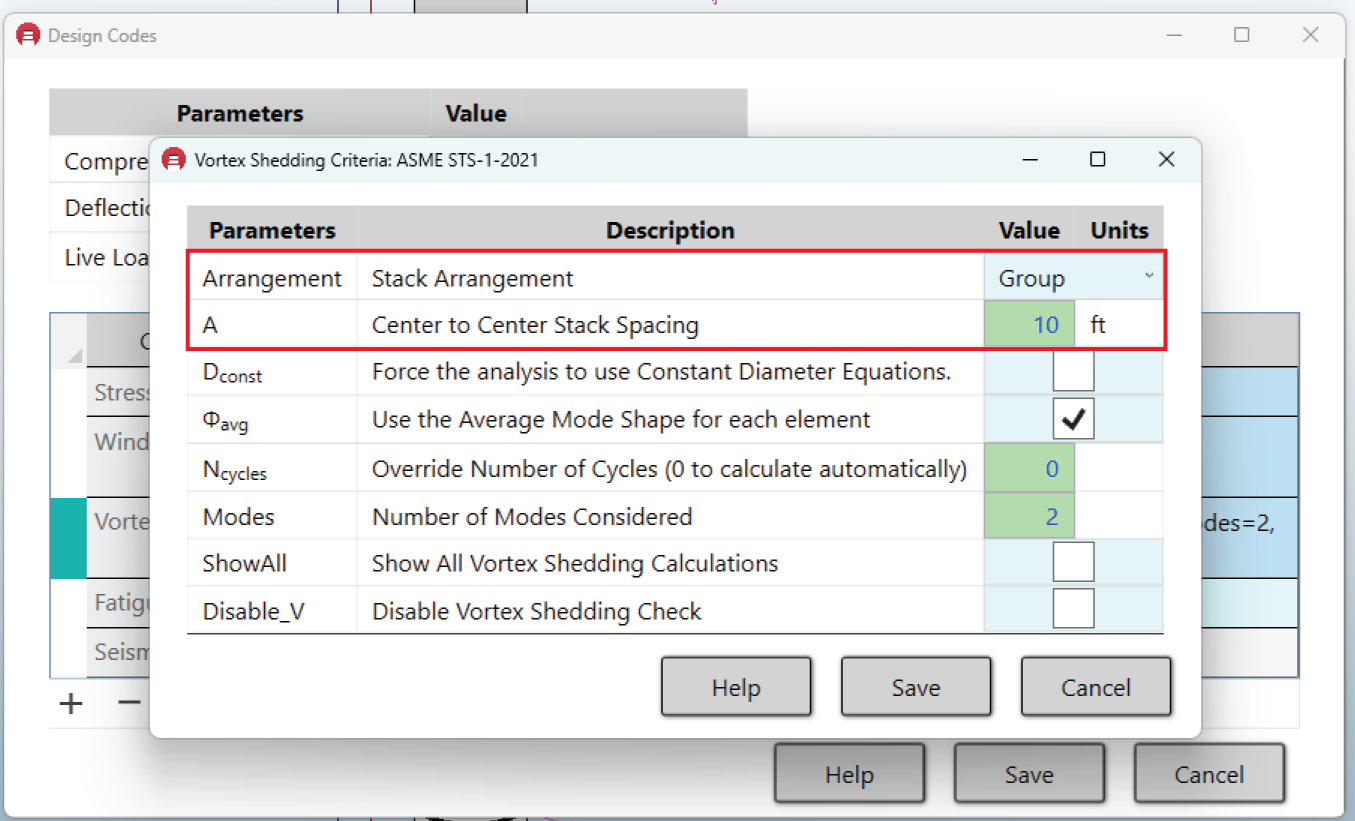Viewport: 1355px width, 821px height.
Task: Click the plus add-row icon in Design Codes
Action: point(70,703)
